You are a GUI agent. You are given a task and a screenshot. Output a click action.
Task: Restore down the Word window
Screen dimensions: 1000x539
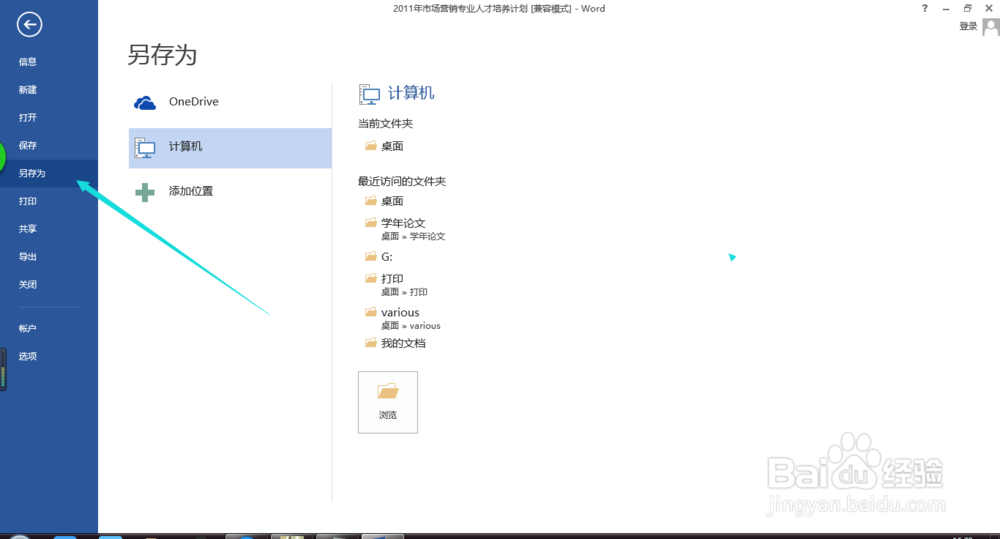(x=967, y=8)
